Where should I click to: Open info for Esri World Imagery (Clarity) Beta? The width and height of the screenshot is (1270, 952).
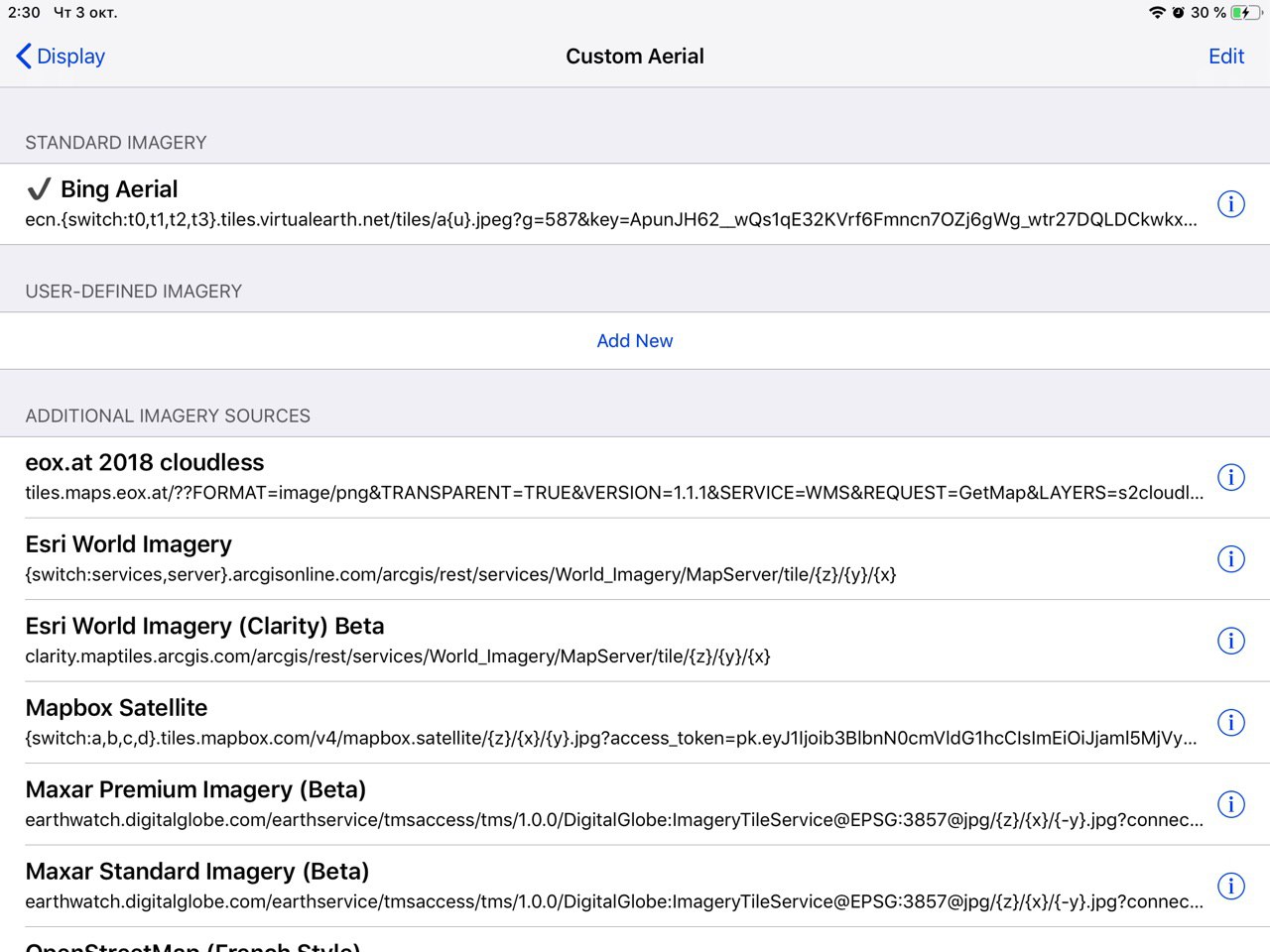pyautogui.click(x=1230, y=641)
